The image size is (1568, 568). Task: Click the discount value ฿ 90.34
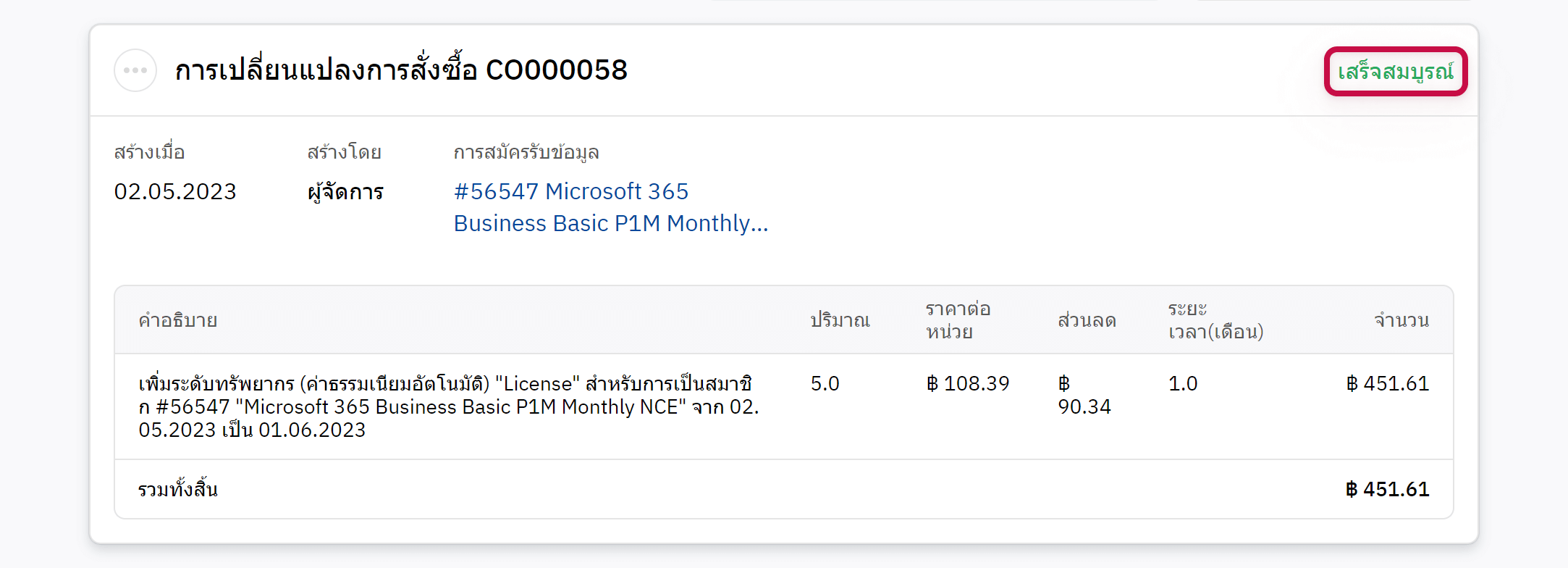point(1084,395)
